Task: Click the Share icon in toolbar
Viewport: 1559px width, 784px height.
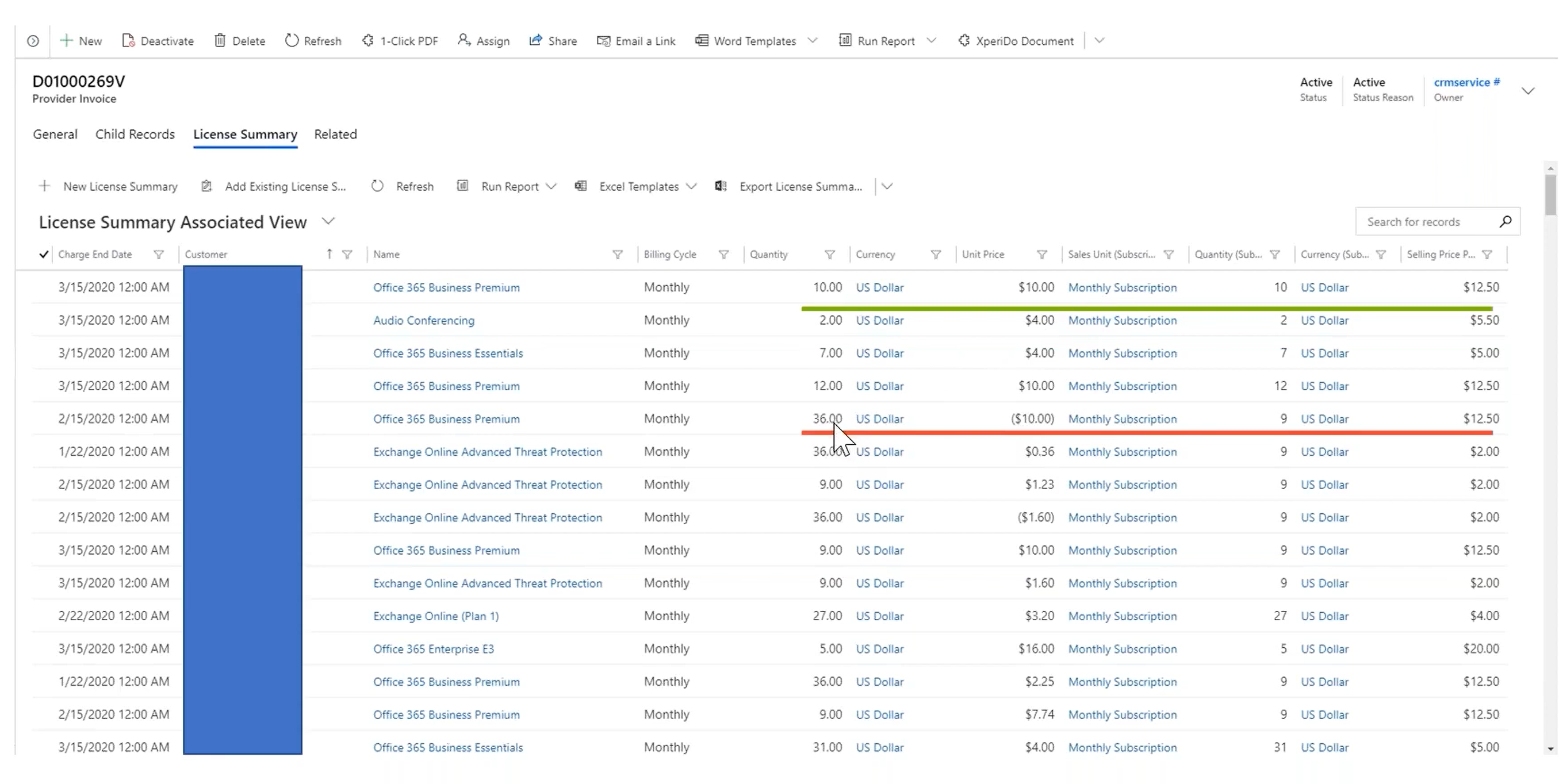Action: pyautogui.click(x=535, y=41)
